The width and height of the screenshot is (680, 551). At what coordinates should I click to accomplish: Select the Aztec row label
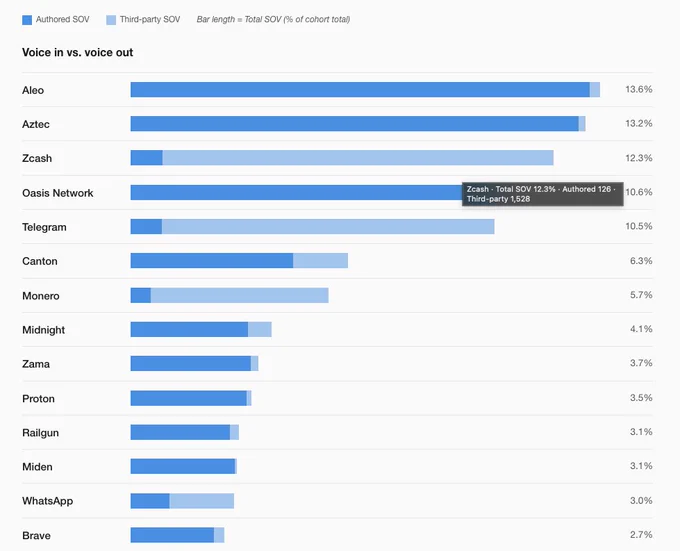(36, 124)
